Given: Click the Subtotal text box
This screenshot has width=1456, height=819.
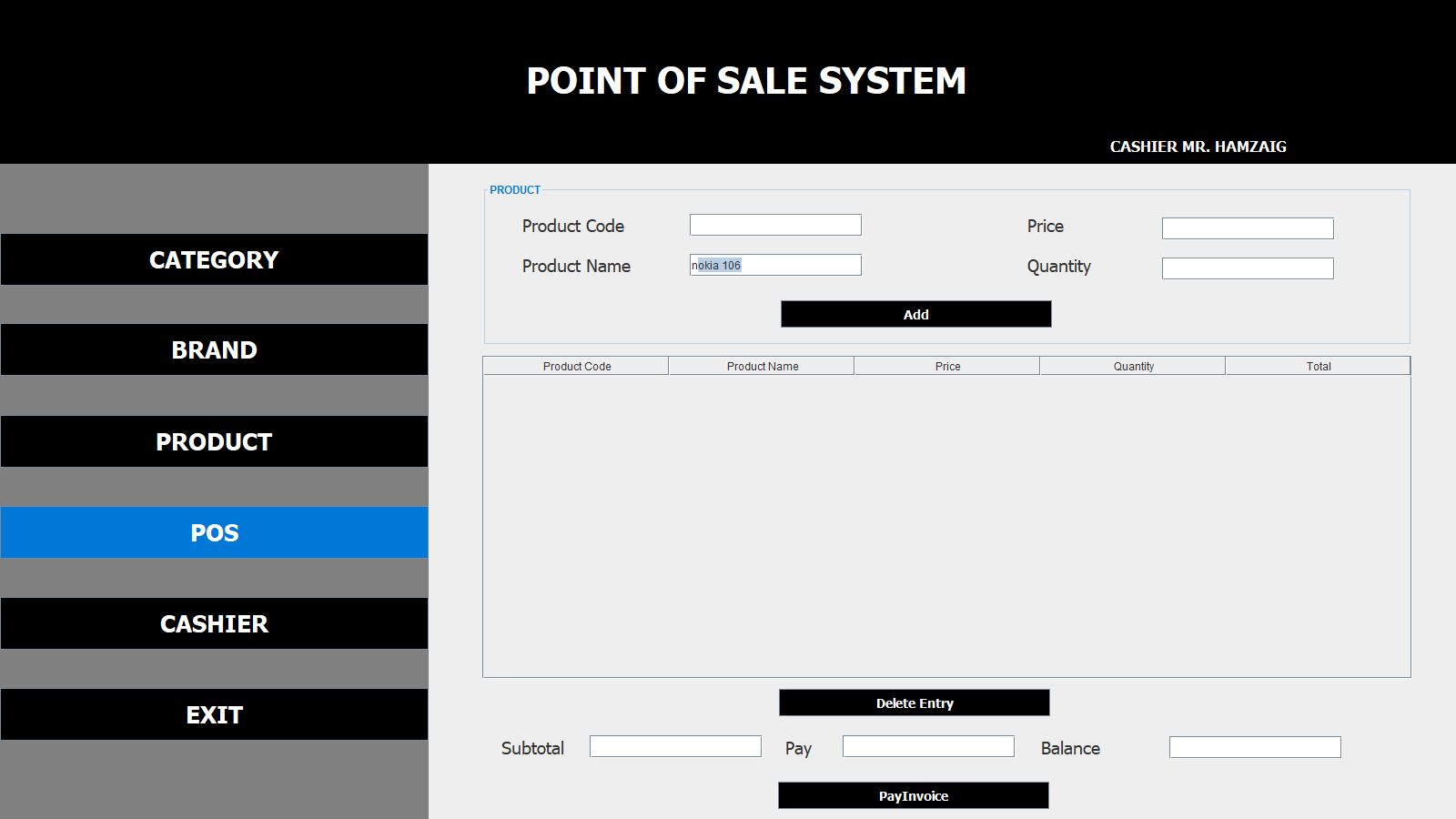Looking at the screenshot, I should tap(675, 746).
